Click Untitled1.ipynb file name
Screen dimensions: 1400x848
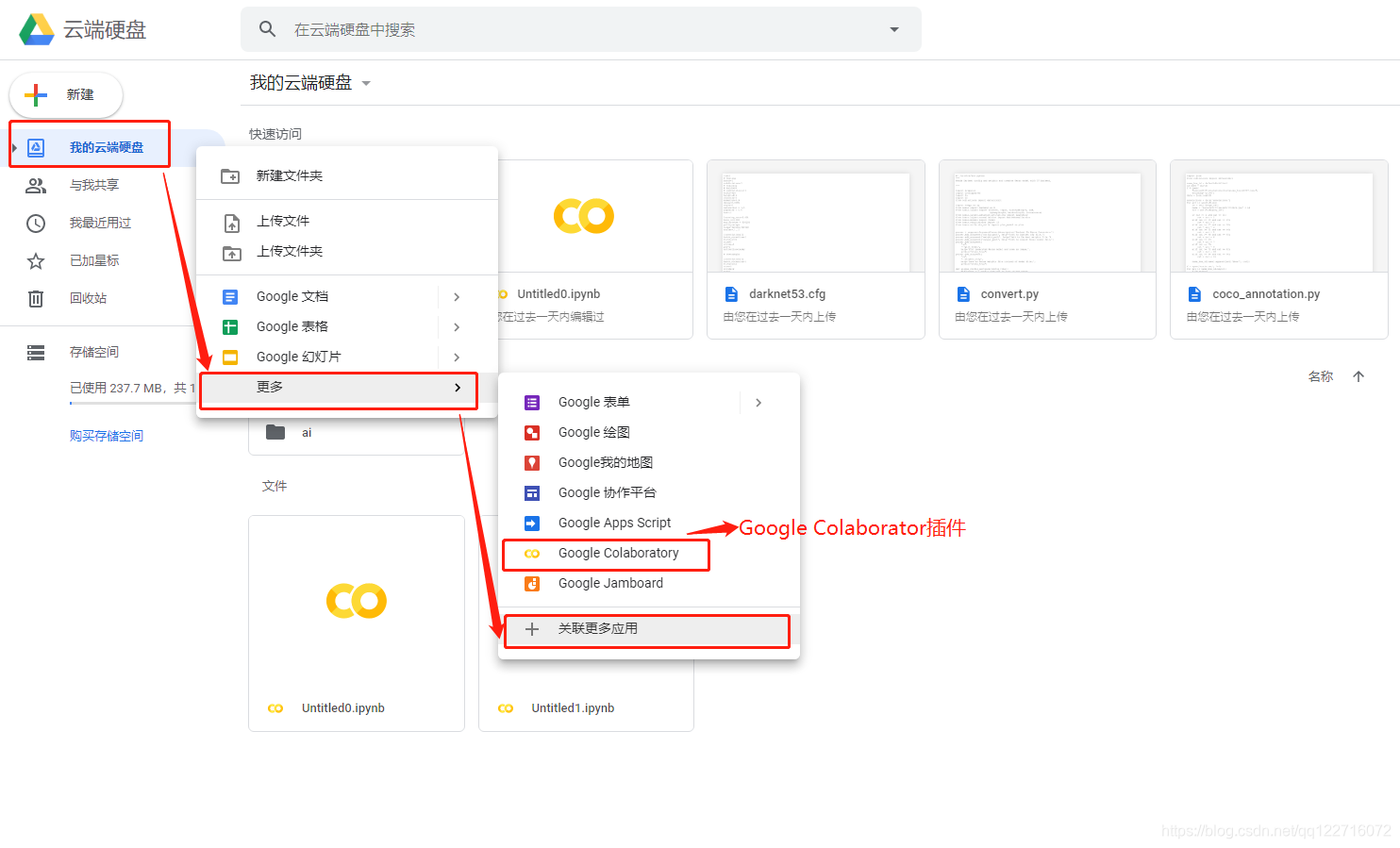click(573, 708)
